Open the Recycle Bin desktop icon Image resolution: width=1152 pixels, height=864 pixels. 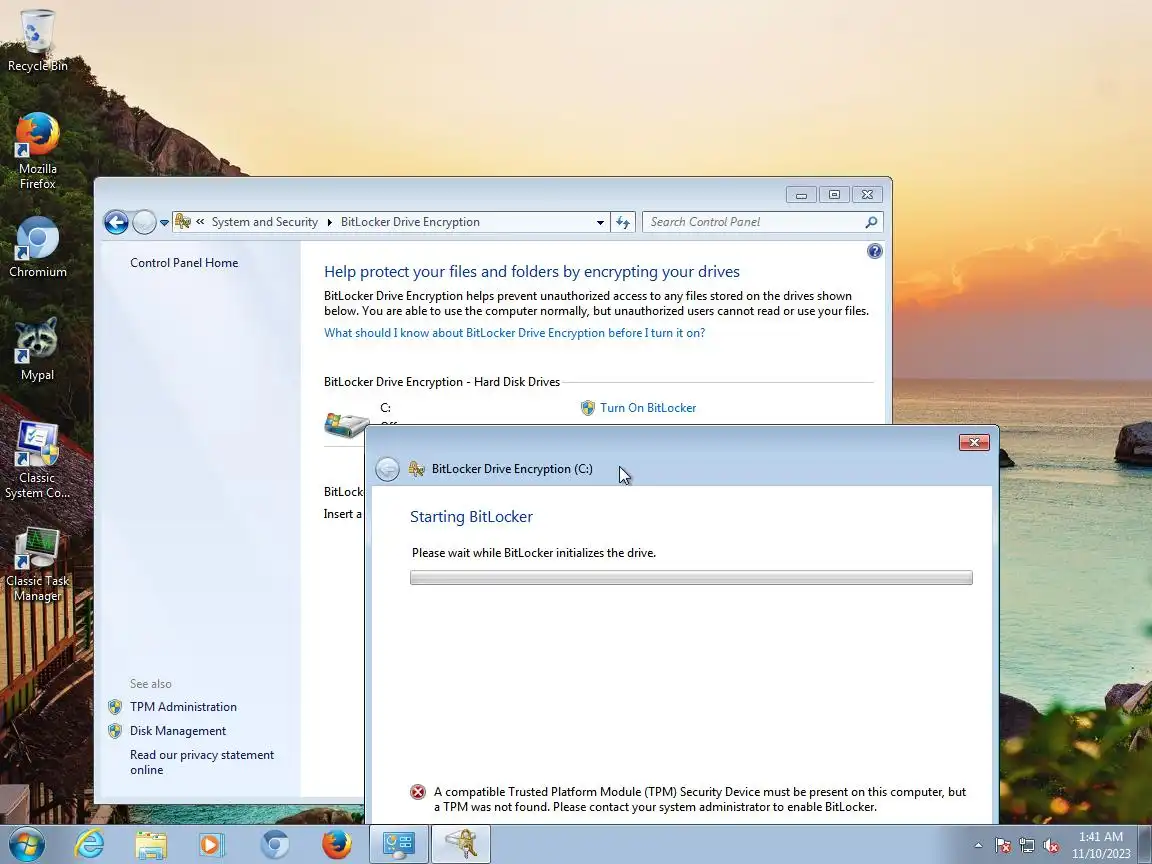tap(37, 40)
